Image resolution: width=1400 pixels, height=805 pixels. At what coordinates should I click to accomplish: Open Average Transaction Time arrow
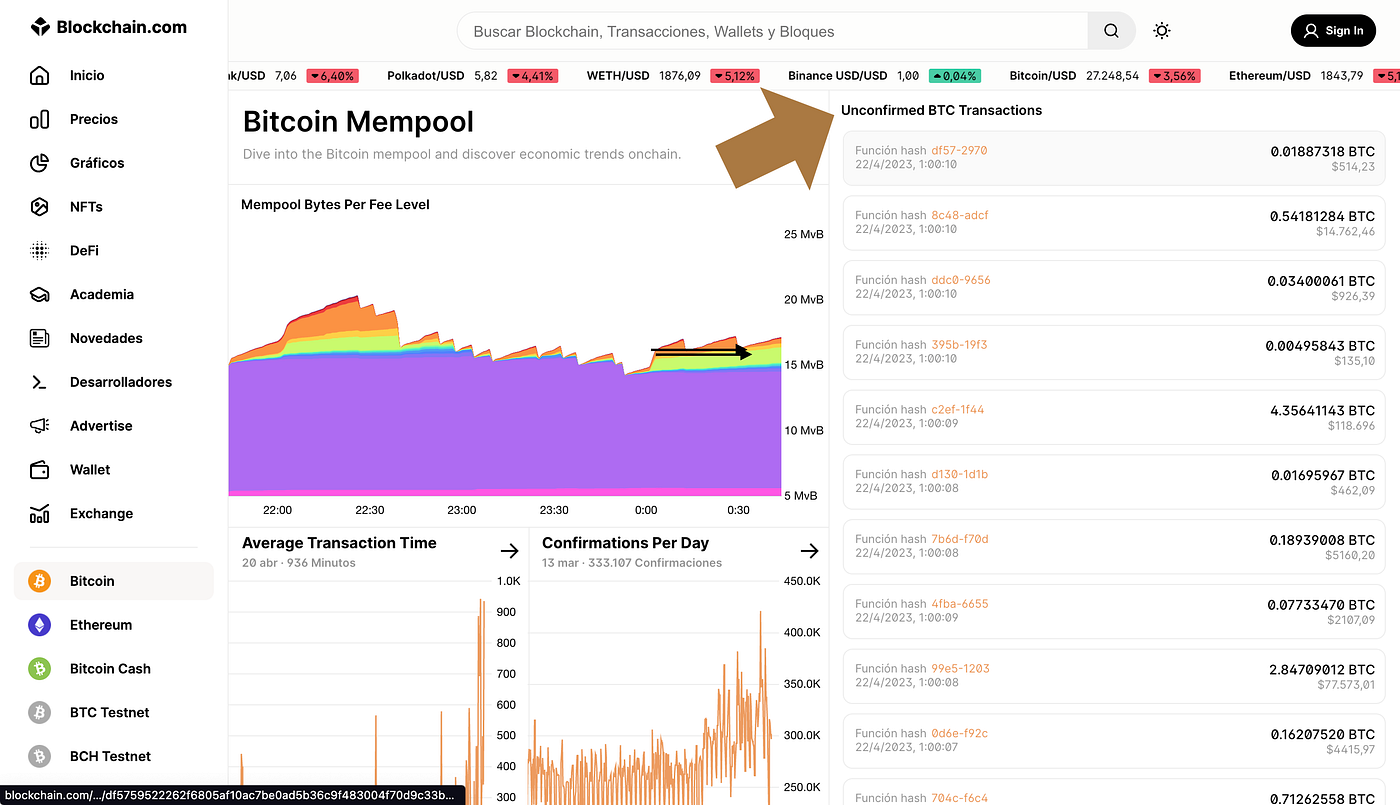509,551
